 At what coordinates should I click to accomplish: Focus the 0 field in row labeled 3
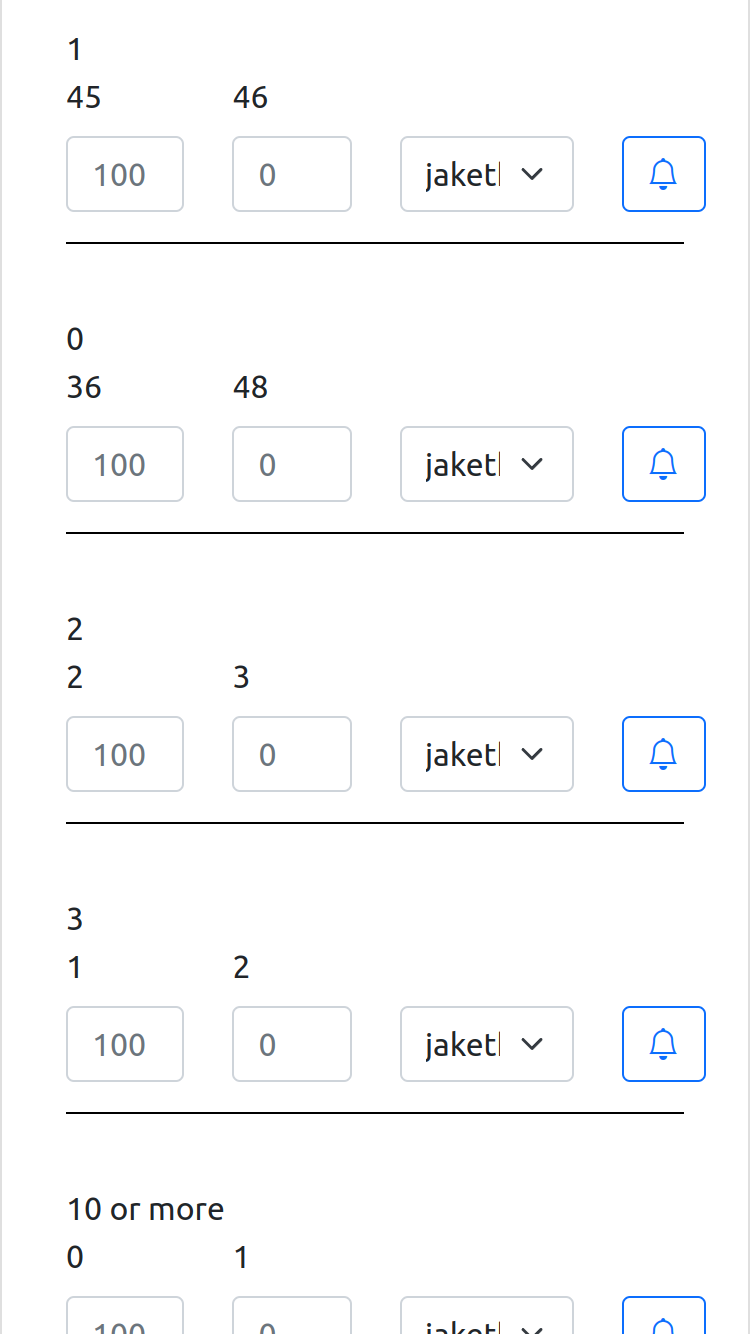click(292, 1044)
